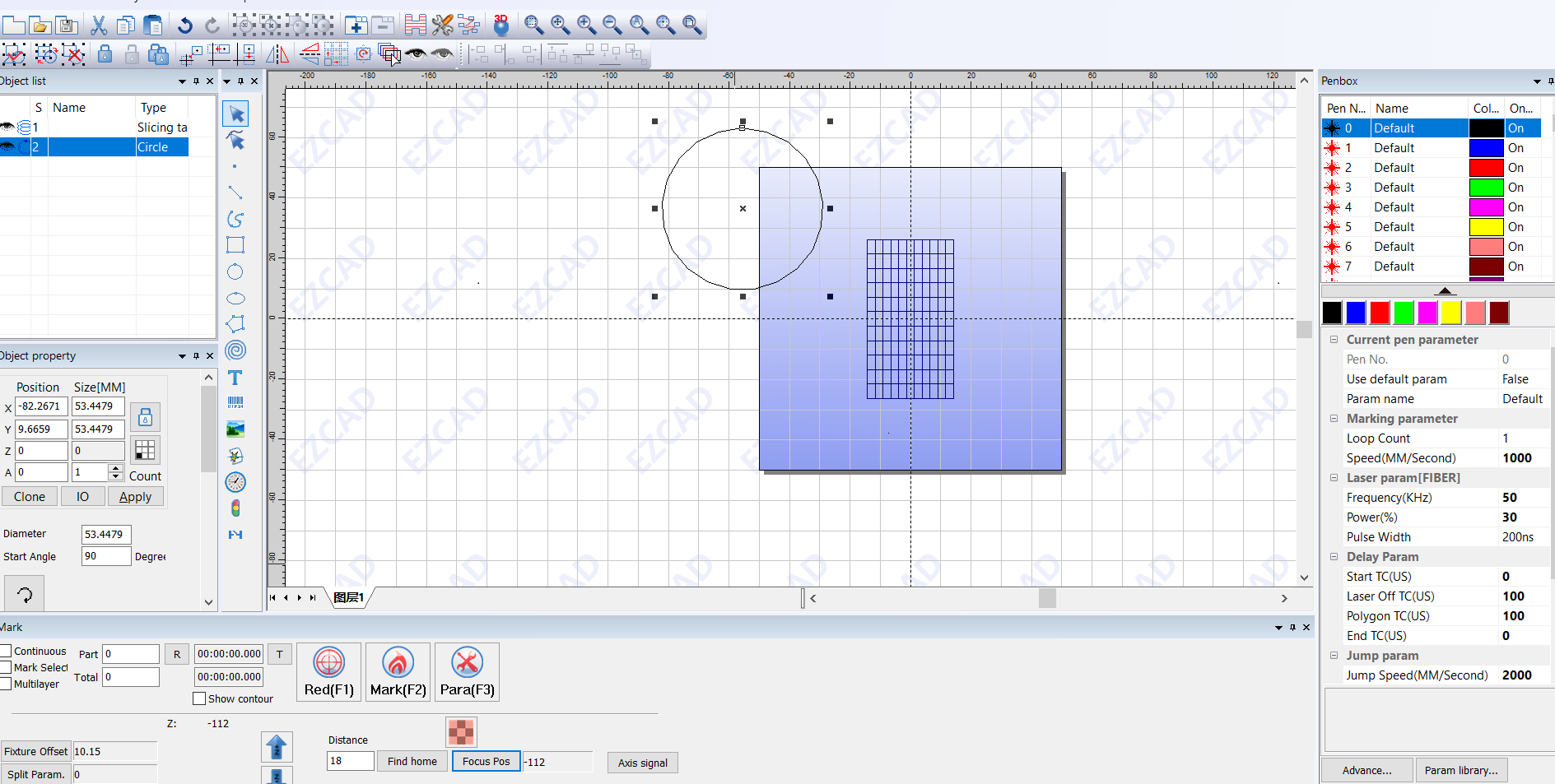Select the line drawing tool
Image resolution: width=1555 pixels, height=784 pixels.
235,193
